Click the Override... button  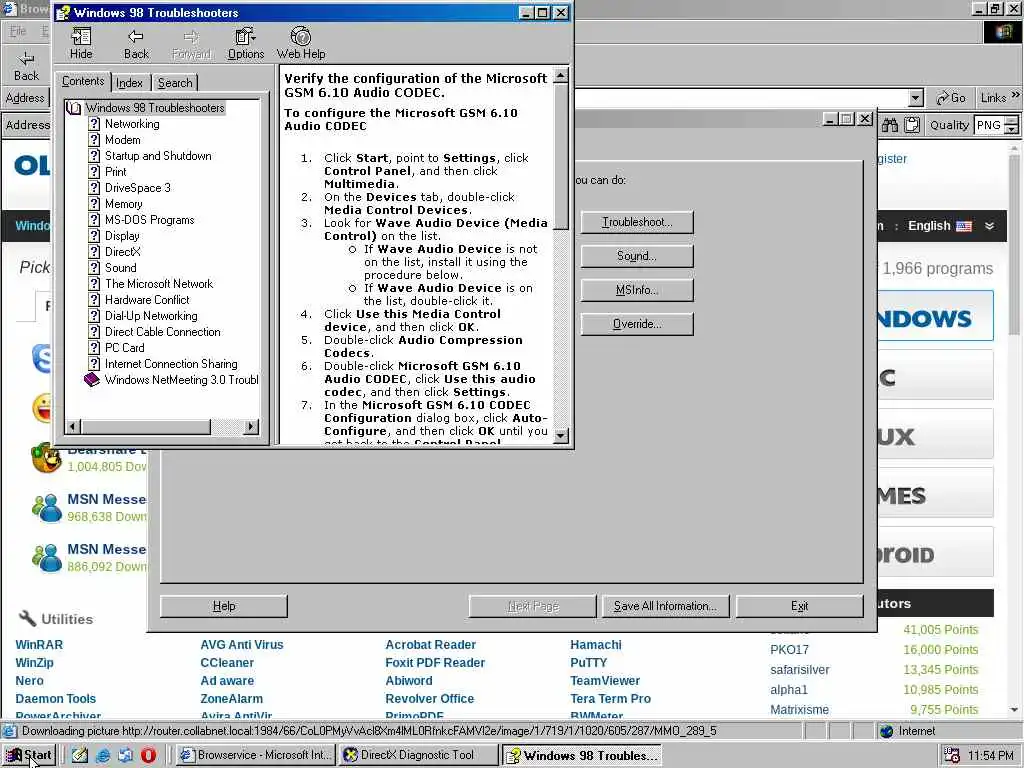pyautogui.click(x=637, y=324)
